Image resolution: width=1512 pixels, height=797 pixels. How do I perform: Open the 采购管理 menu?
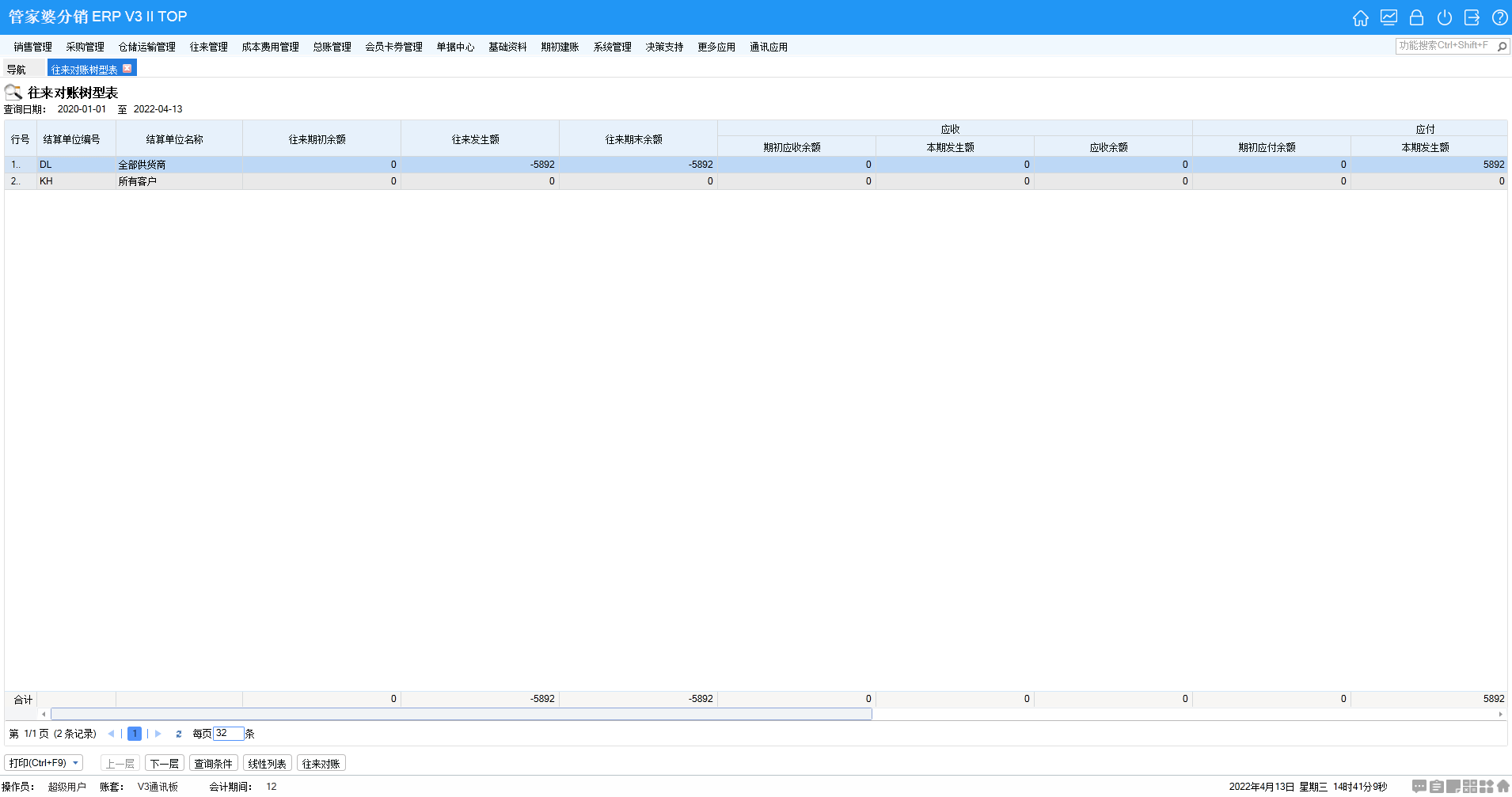tap(85, 47)
